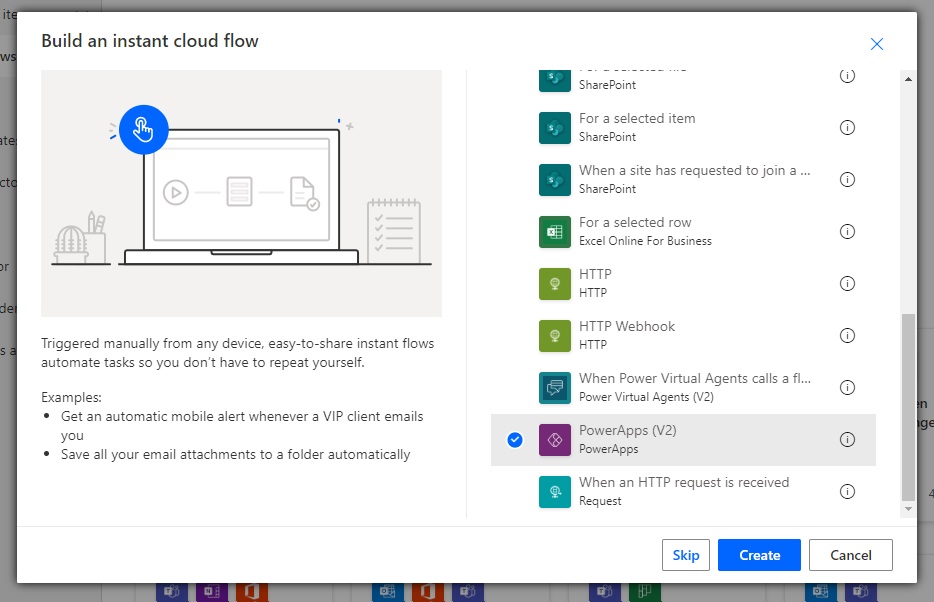Click the Cancel button
Viewport: 934px width, 602px height.
point(850,555)
